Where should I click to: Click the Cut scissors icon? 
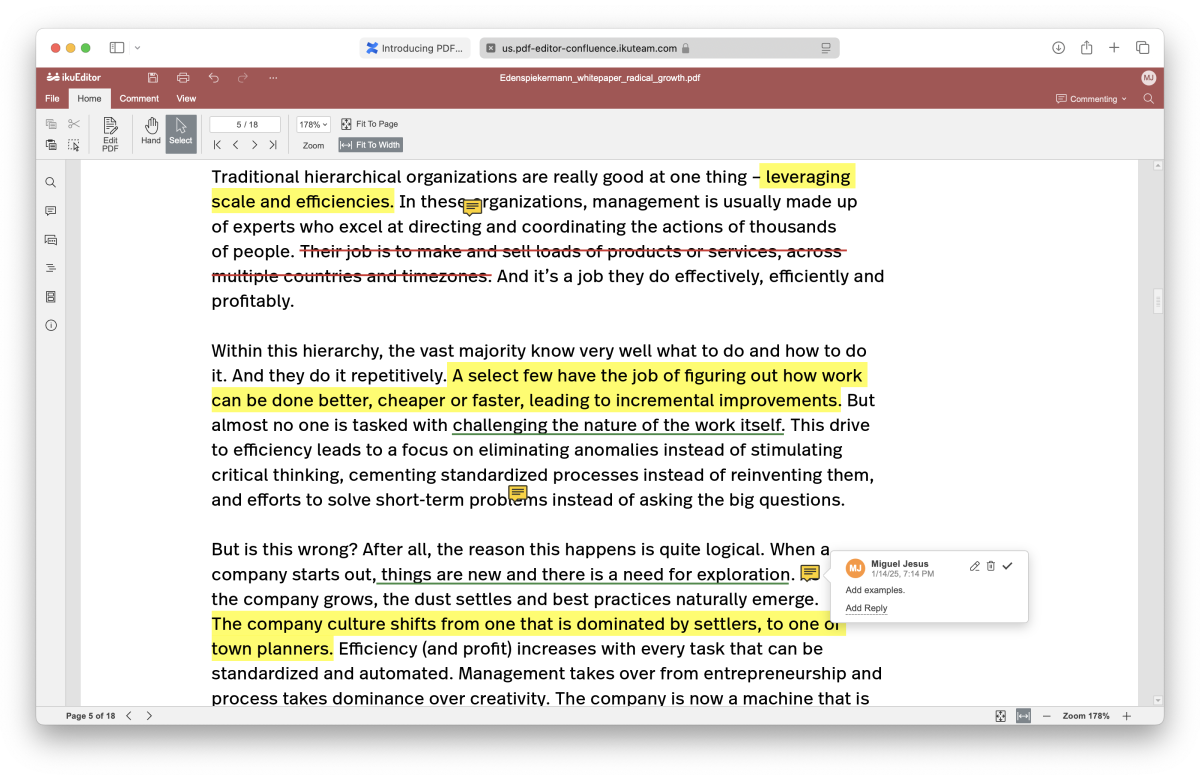pyautogui.click(x=74, y=124)
